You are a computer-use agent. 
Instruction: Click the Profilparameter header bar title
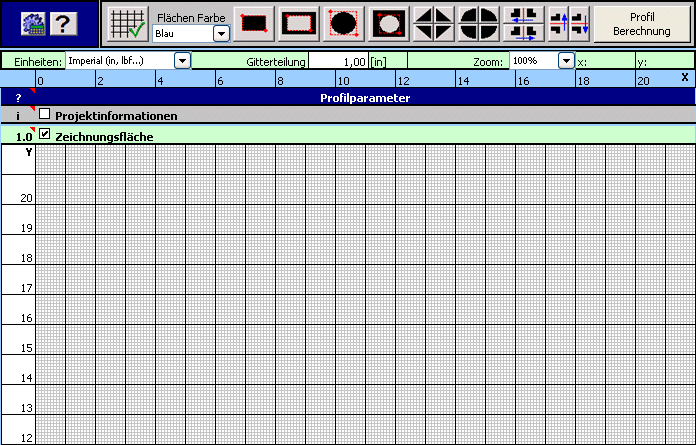point(365,98)
